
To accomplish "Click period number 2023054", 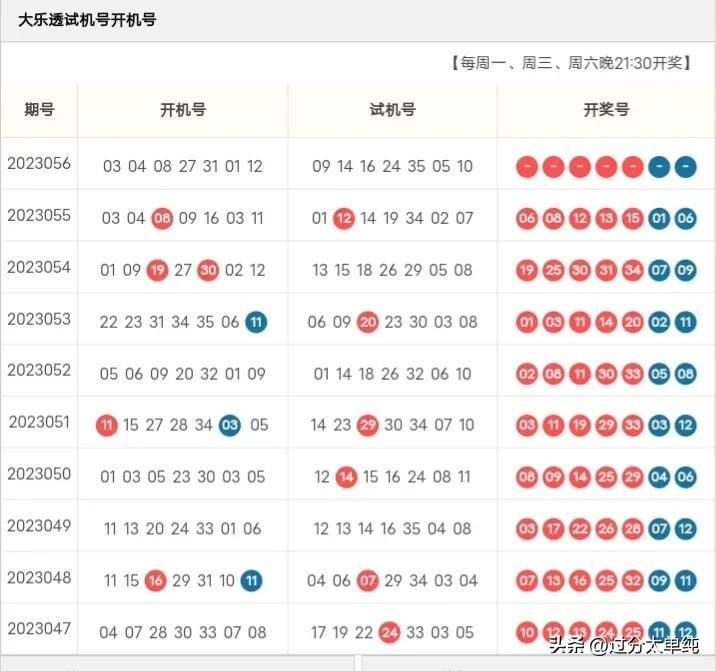I will (39, 267).
